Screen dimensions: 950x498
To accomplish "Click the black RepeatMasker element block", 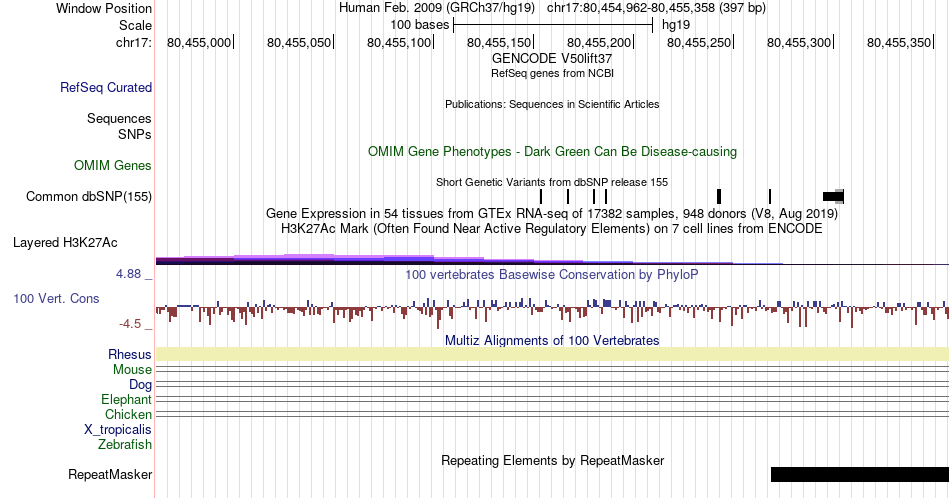I will [x=860, y=474].
